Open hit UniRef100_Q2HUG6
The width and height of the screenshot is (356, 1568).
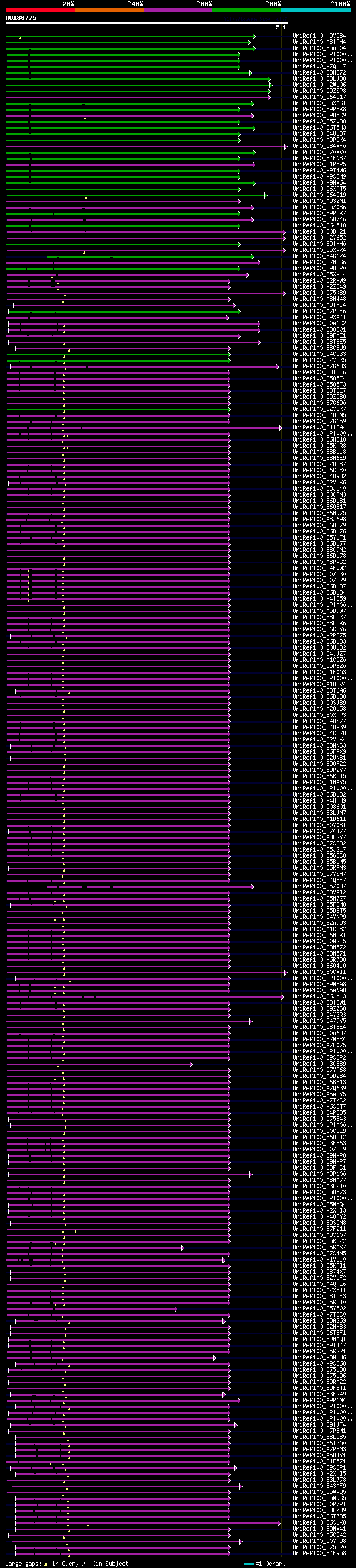click(319, 263)
